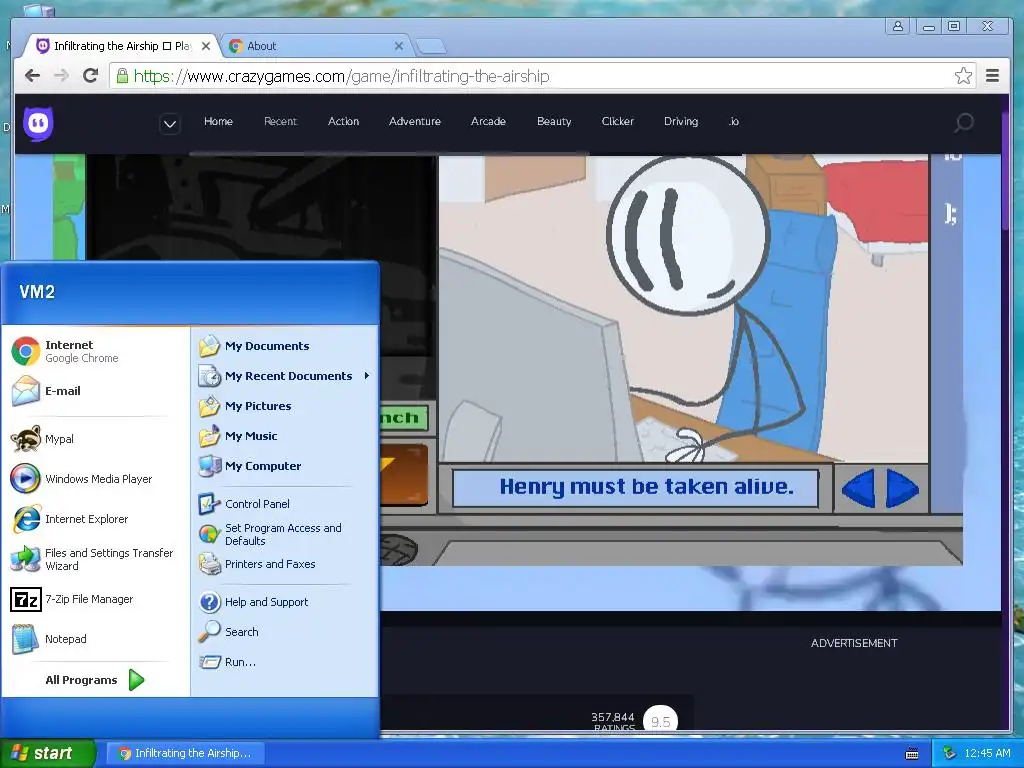The height and width of the screenshot is (768, 1024).
Task: Open Action games category
Action: coord(344,121)
